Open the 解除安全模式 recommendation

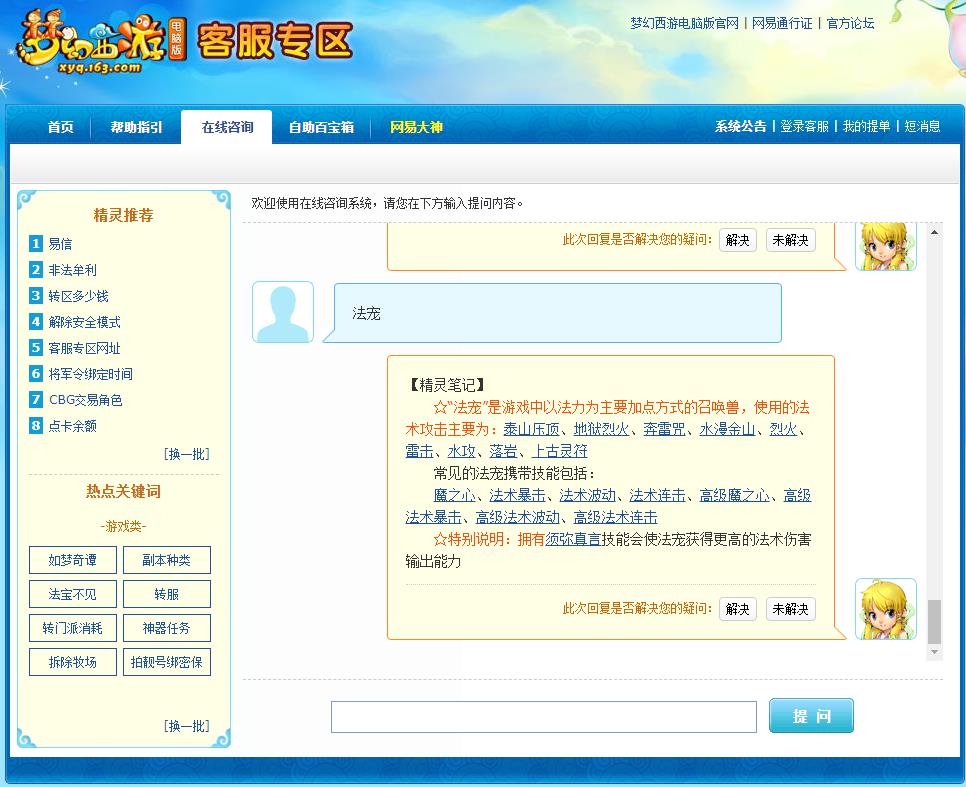(x=84, y=322)
